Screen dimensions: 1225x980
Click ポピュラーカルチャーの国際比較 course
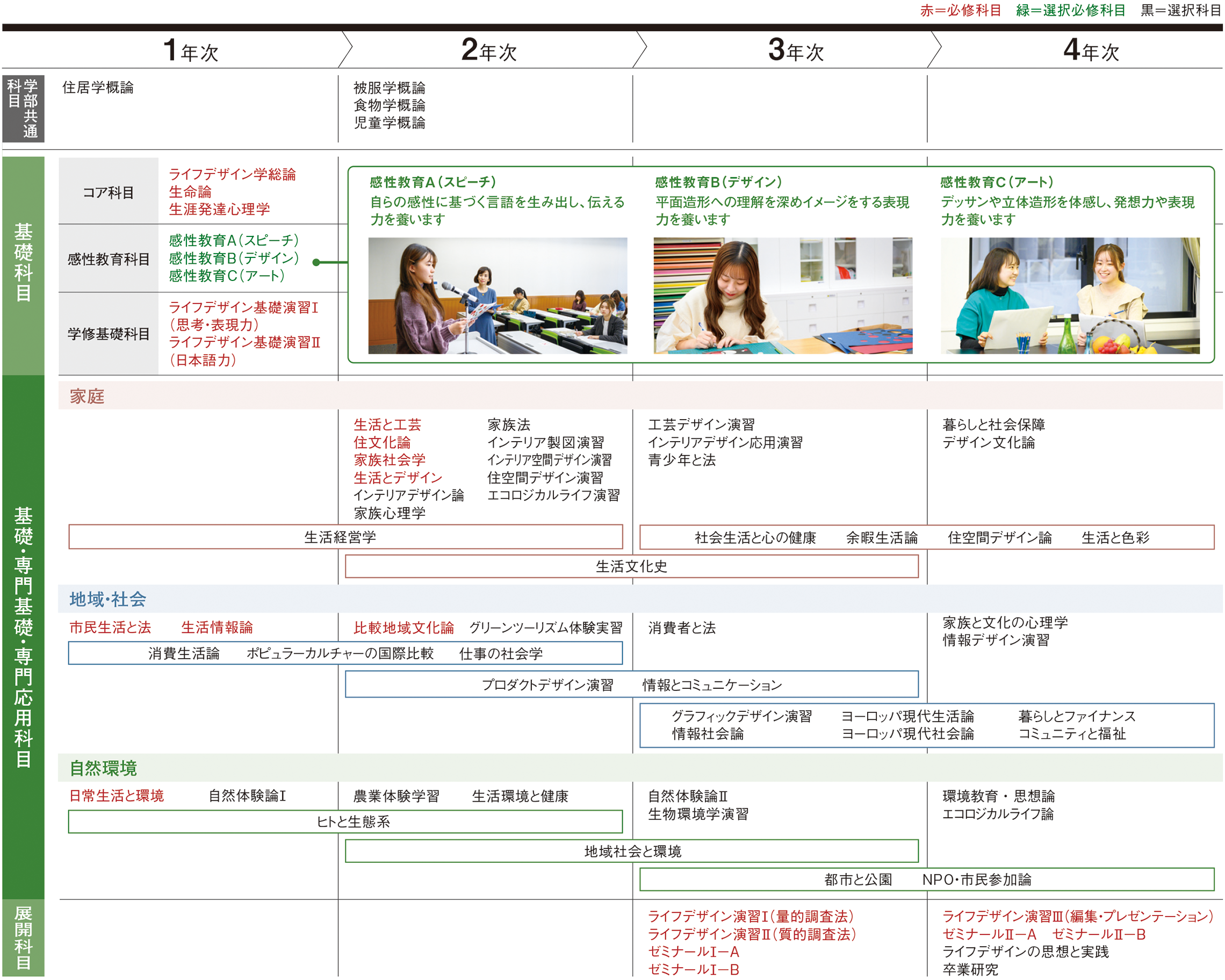340,653
